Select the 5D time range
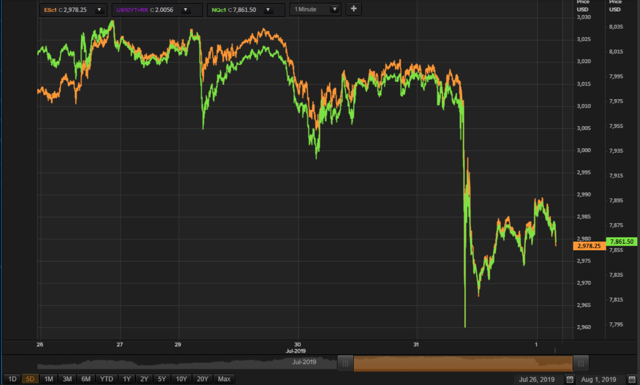Screen dimensions: 640x385 [x=30, y=379]
